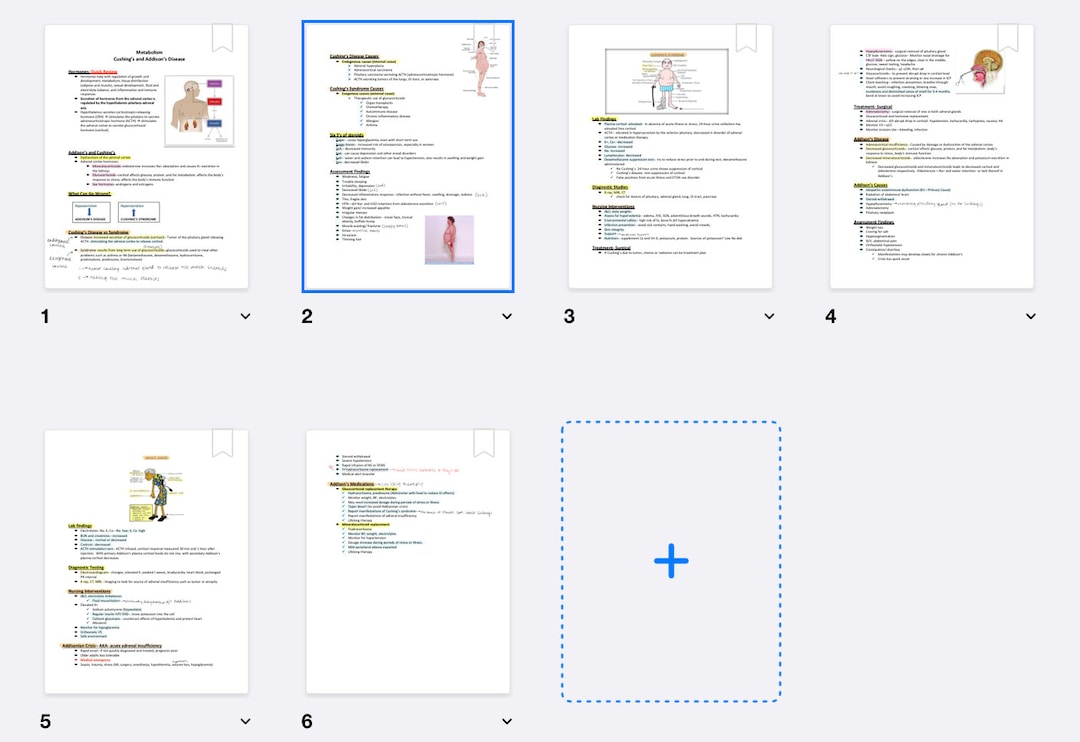Open the options chevron under page 1
This screenshot has width=1080, height=742.
[245, 316]
